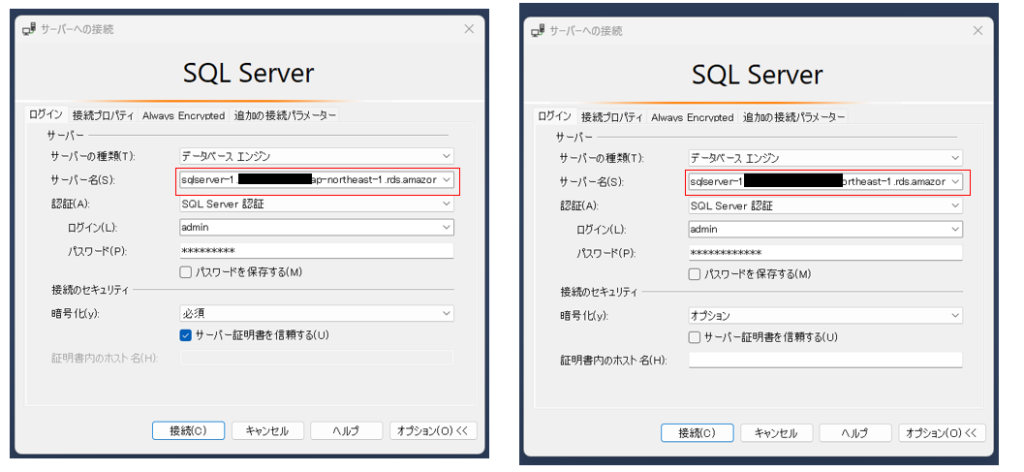Screen dimensions: 1024x472
Task: Click 接続(C) button in left dialog
Action: pos(189,431)
